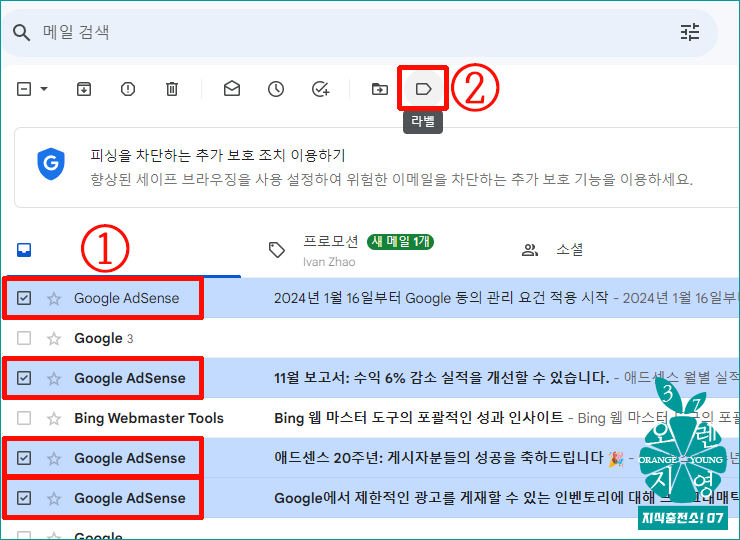Click the 새 메일 1개 badge

click(400, 242)
